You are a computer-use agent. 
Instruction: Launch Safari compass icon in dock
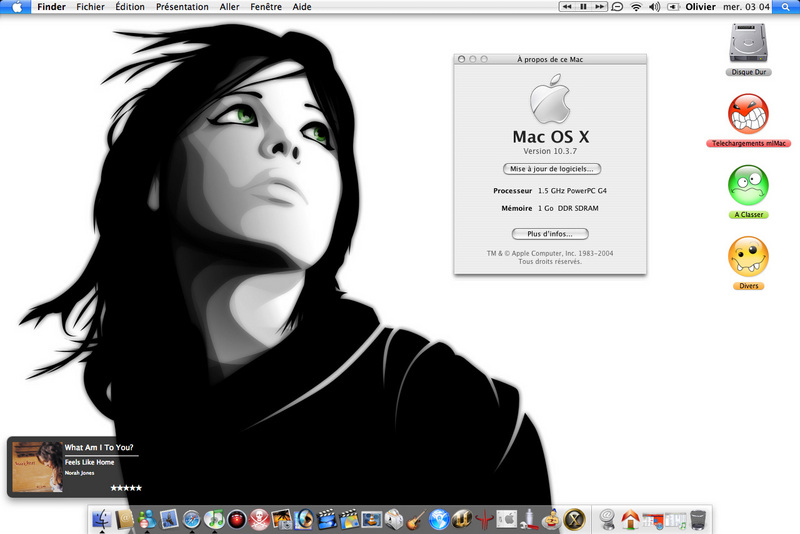pos(192,520)
